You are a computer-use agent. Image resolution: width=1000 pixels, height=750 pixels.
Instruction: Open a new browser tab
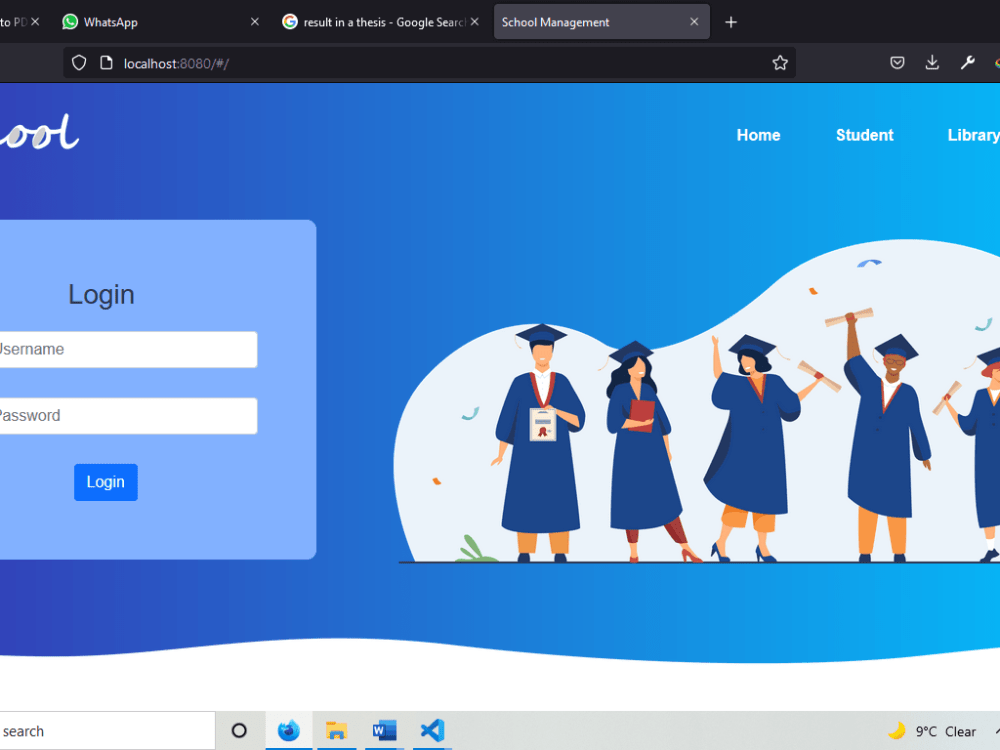pyautogui.click(x=731, y=22)
